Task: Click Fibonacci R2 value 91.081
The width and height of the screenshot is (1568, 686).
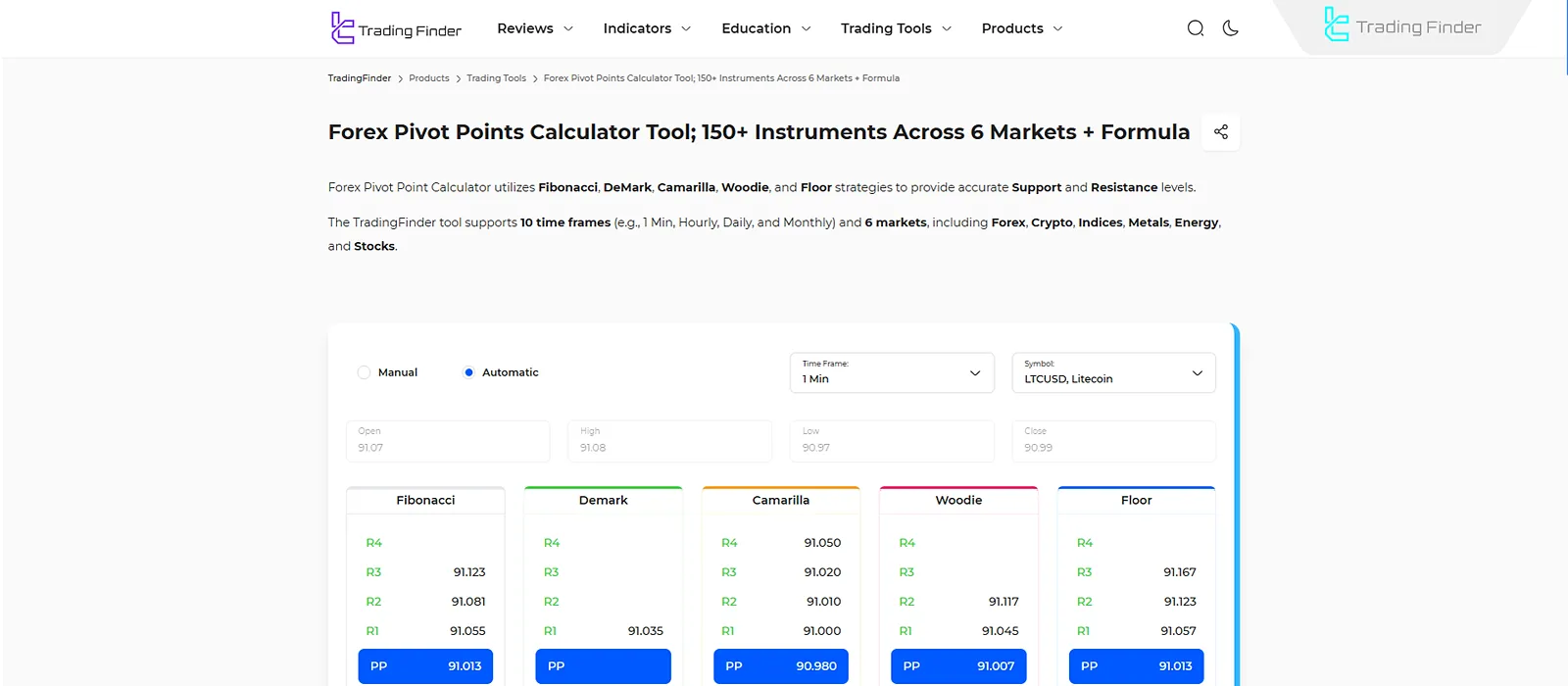Action: pos(468,602)
